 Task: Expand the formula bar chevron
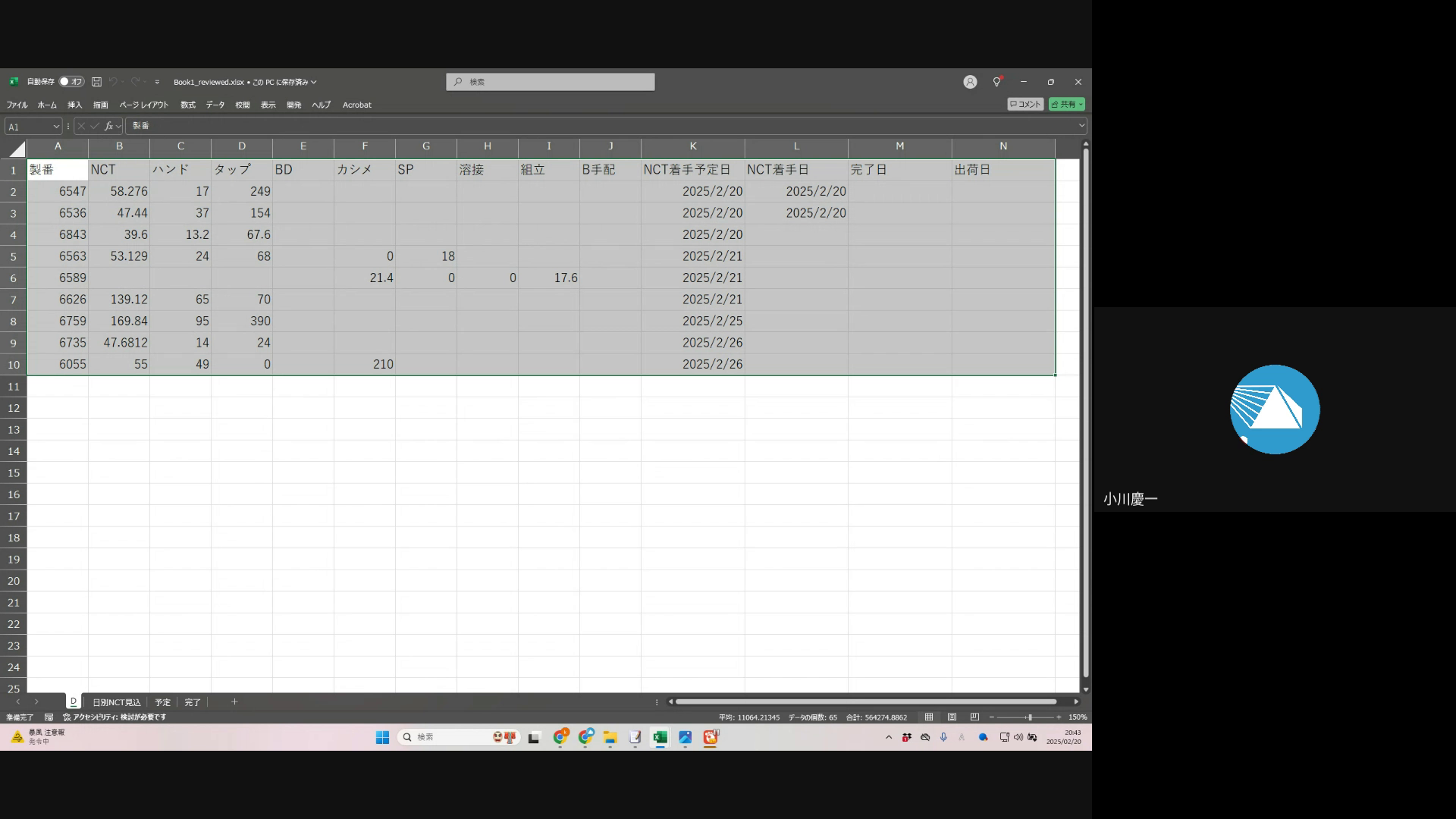tap(1081, 126)
